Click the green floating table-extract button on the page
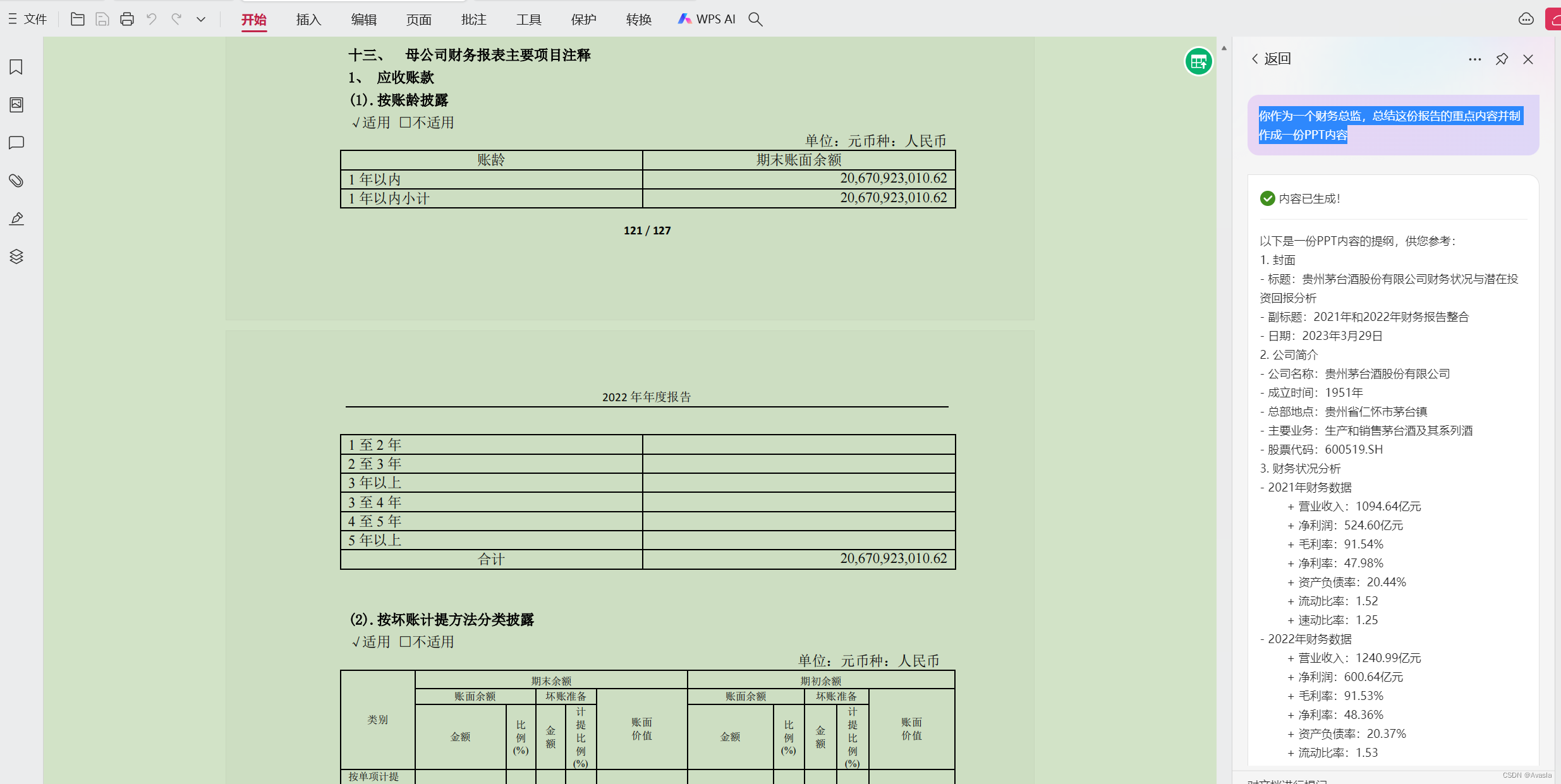 click(1198, 61)
